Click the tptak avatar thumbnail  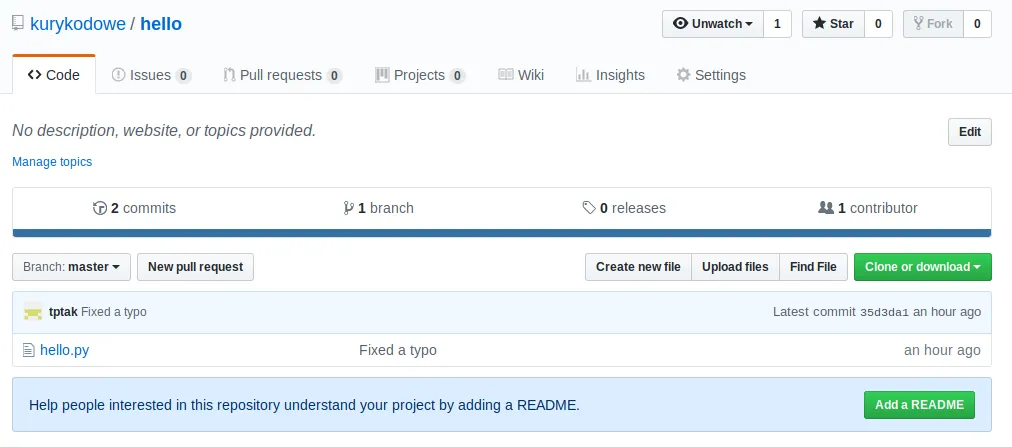tap(33, 312)
